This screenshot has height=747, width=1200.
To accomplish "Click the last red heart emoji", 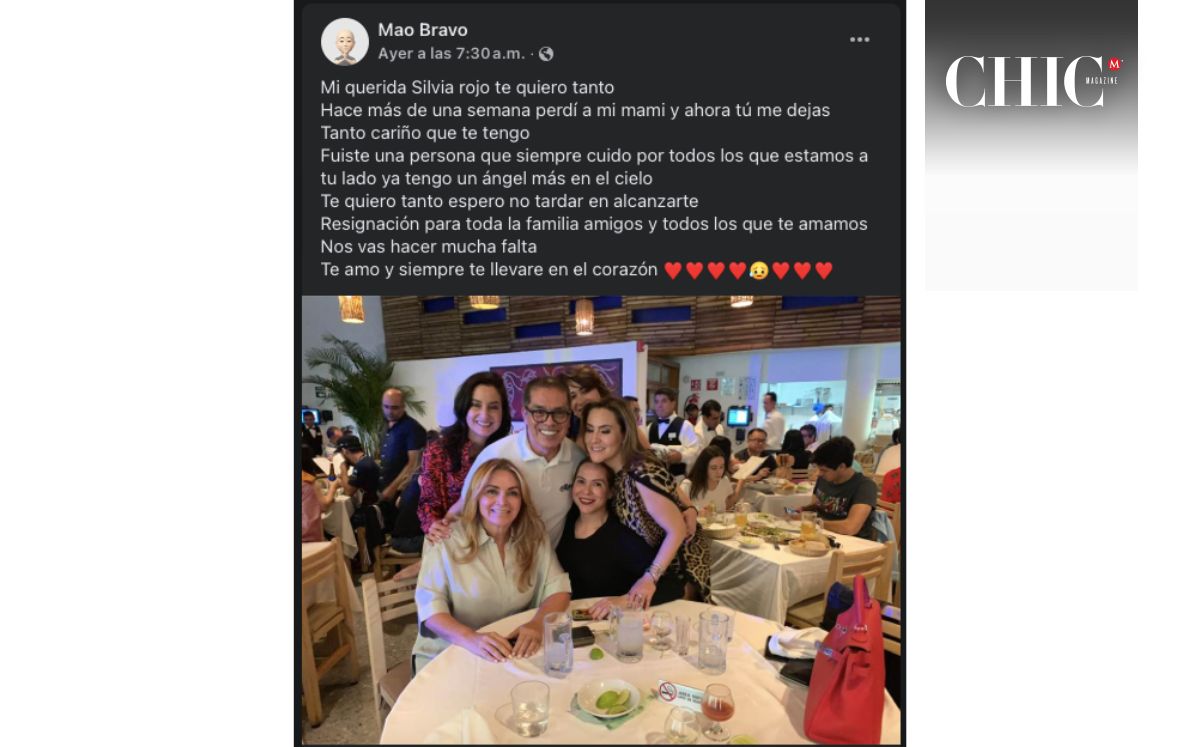I will coord(823,270).
